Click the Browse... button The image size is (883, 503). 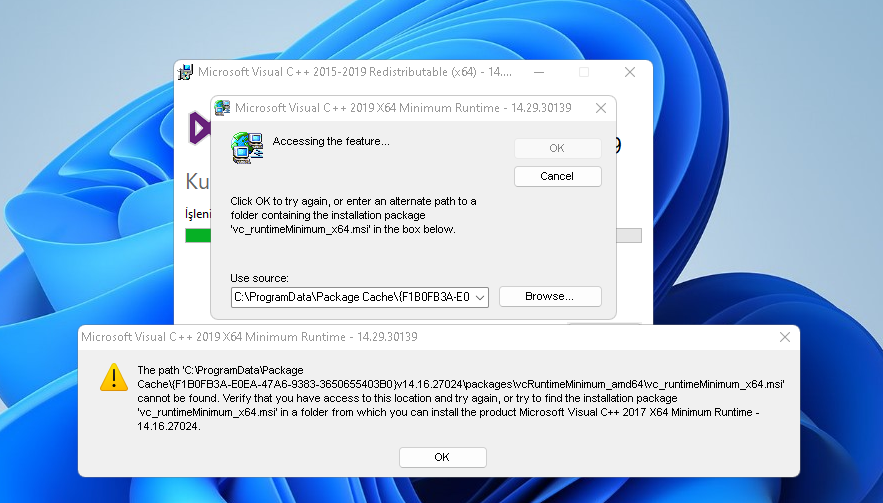(x=550, y=296)
